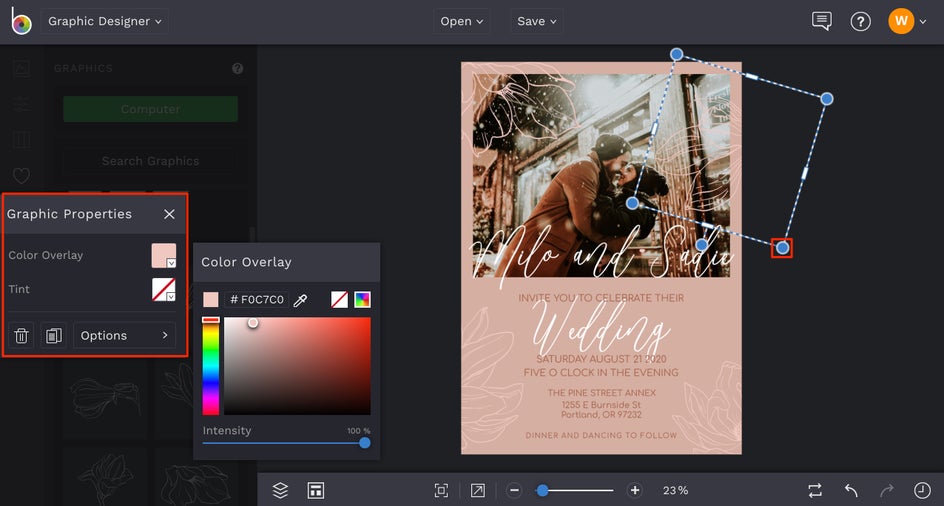Open the Image Manager sidebar icon
The width and height of the screenshot is (944, 506).
coord(22,68)
